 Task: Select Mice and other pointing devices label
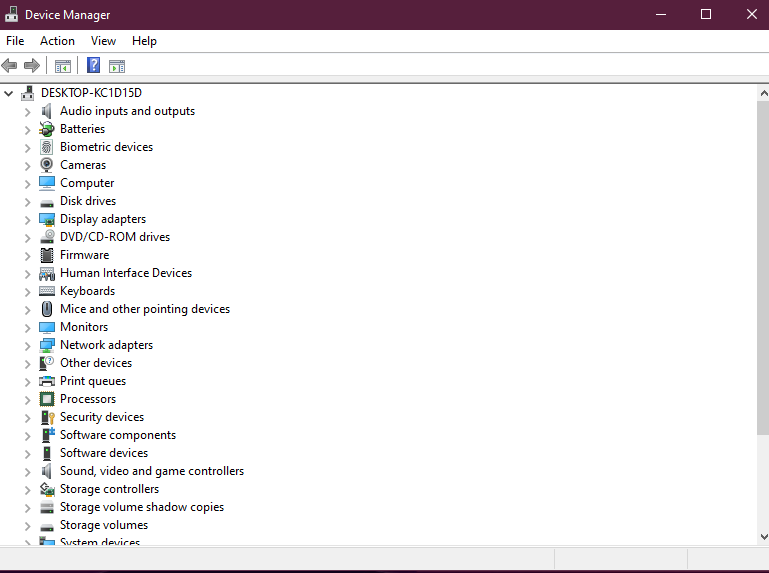pos(145,309)
